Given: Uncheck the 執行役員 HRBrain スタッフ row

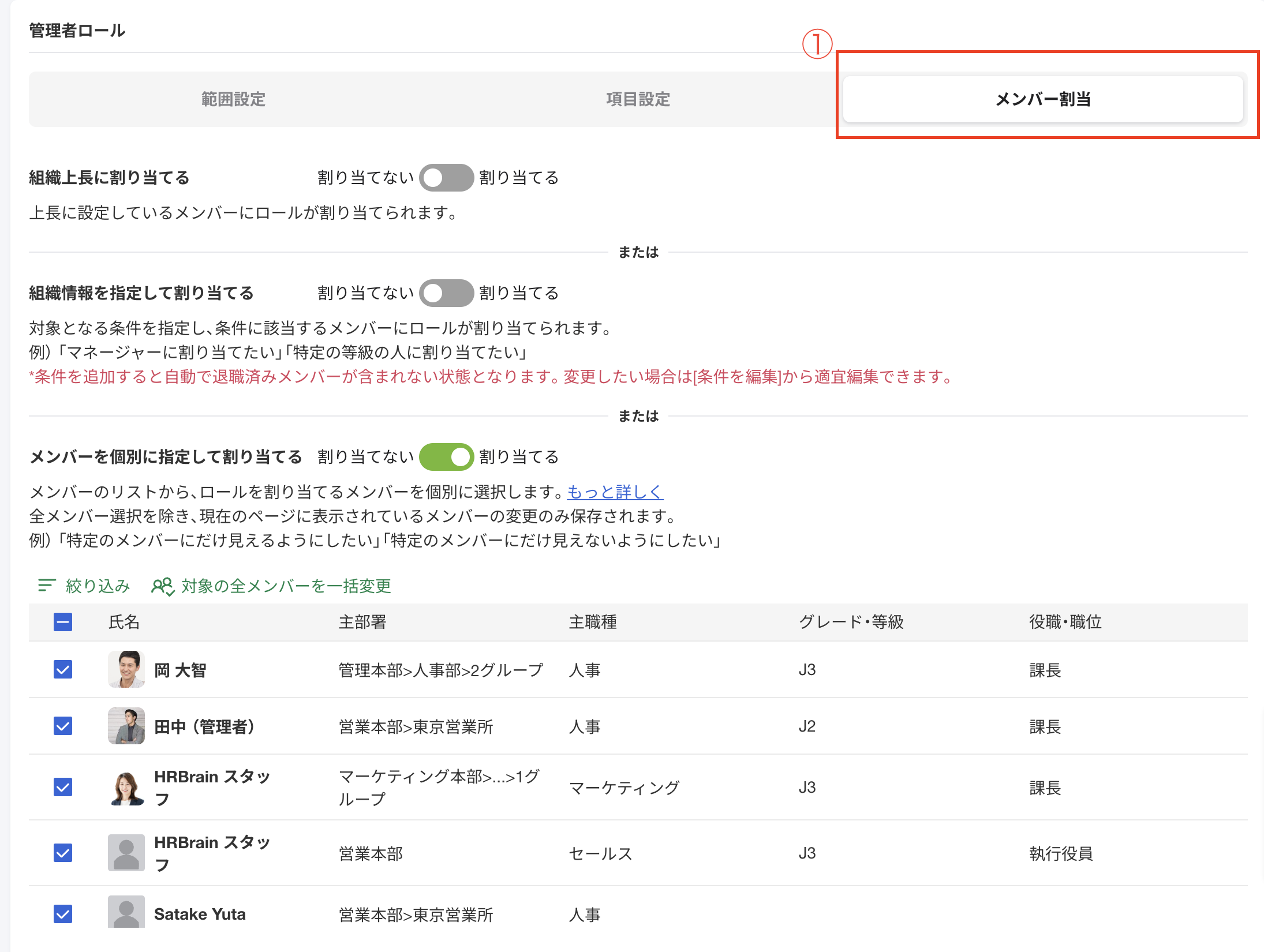Looking at the screenshot, I should (62, 853).
